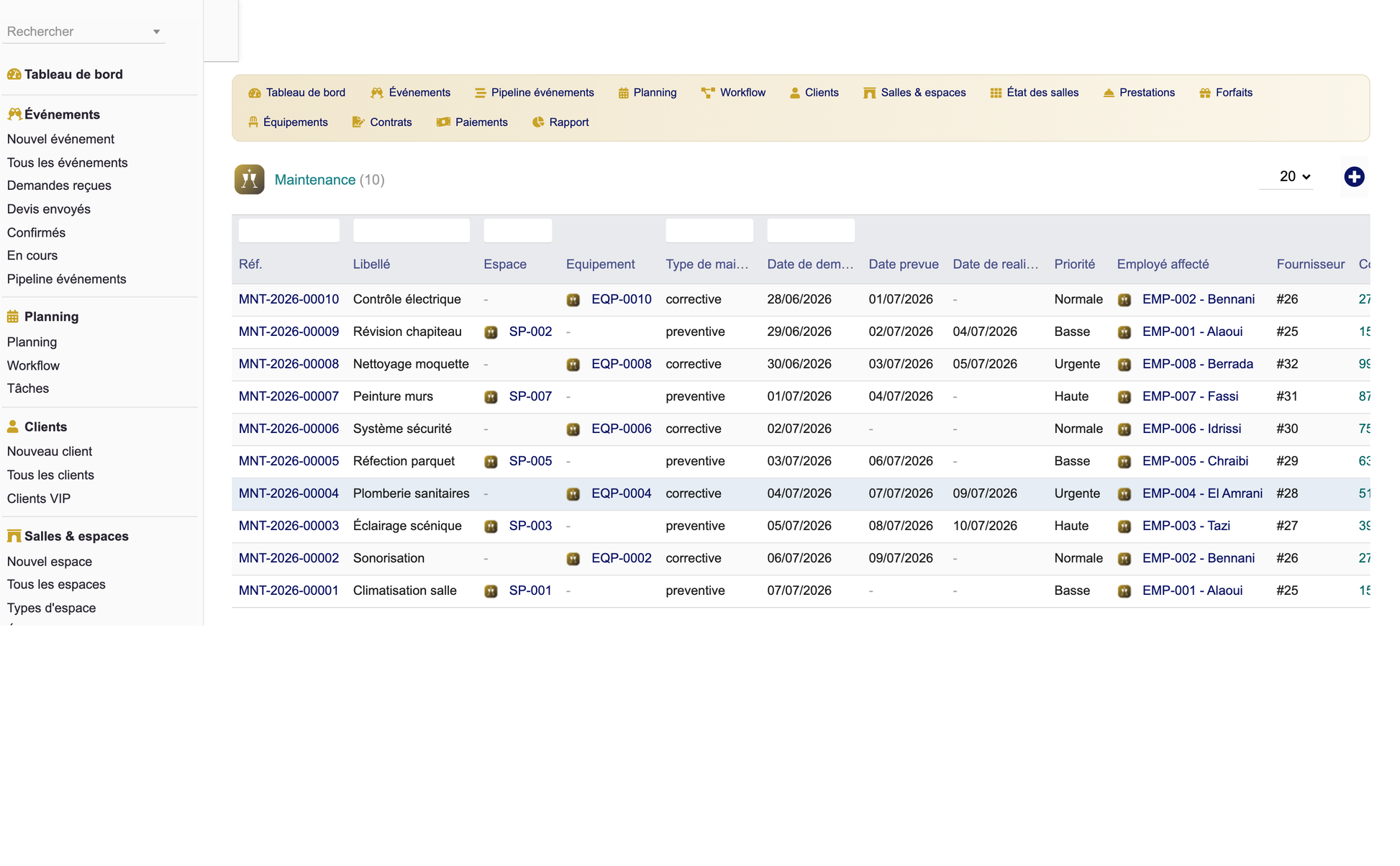Click the icon next to SP-003
Screen dimensions: 1400x866
click(x=491, y=527)
